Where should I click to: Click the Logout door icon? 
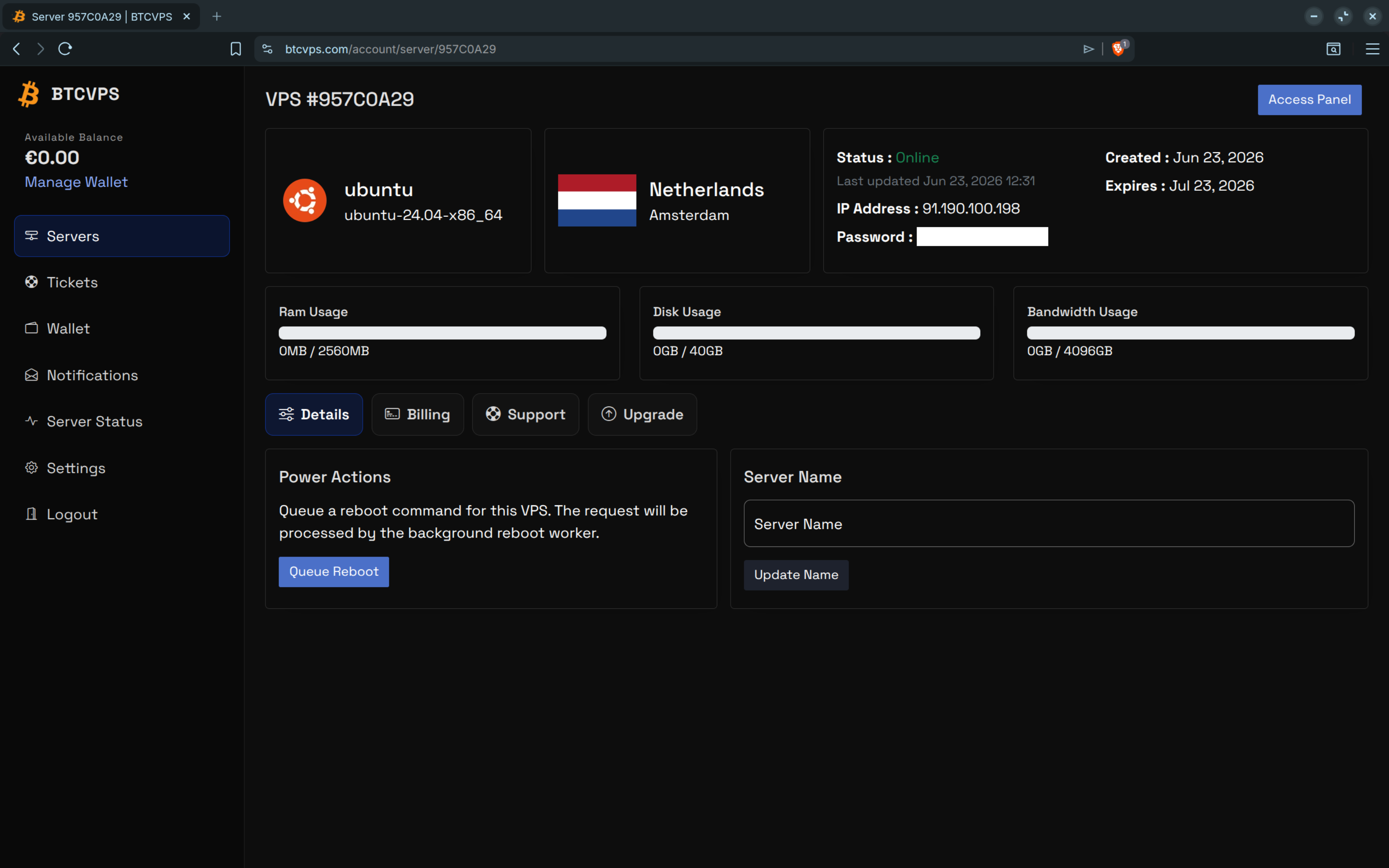[x=31, y=514]
